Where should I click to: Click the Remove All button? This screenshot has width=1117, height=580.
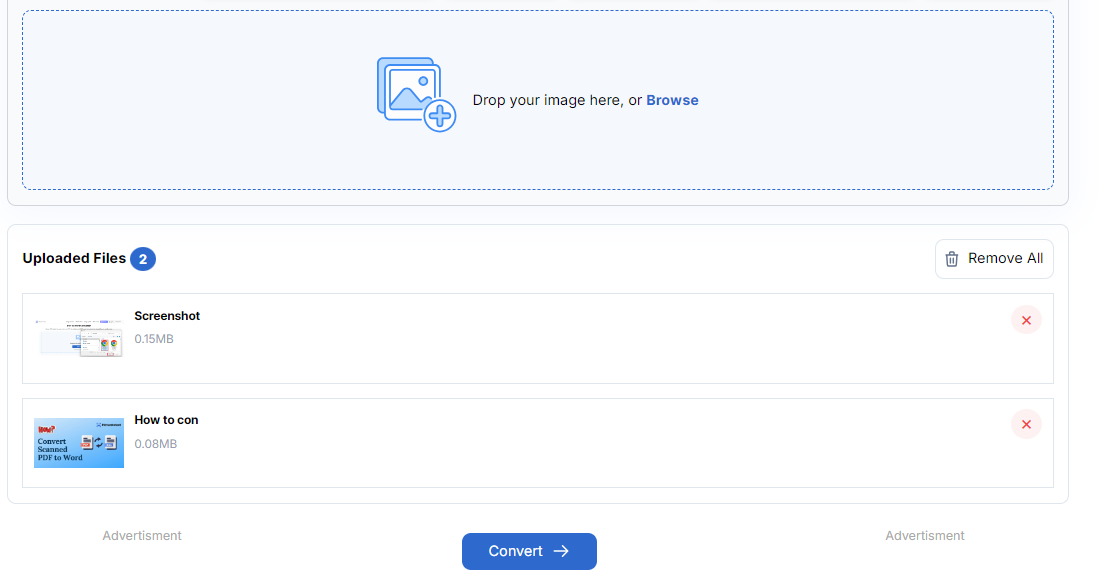point(994,259)
